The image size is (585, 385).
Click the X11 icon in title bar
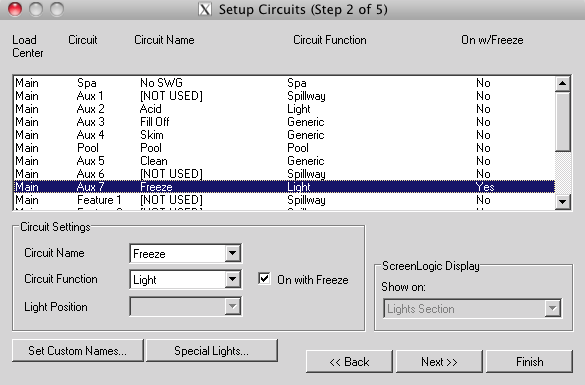(x=205, y=9)
